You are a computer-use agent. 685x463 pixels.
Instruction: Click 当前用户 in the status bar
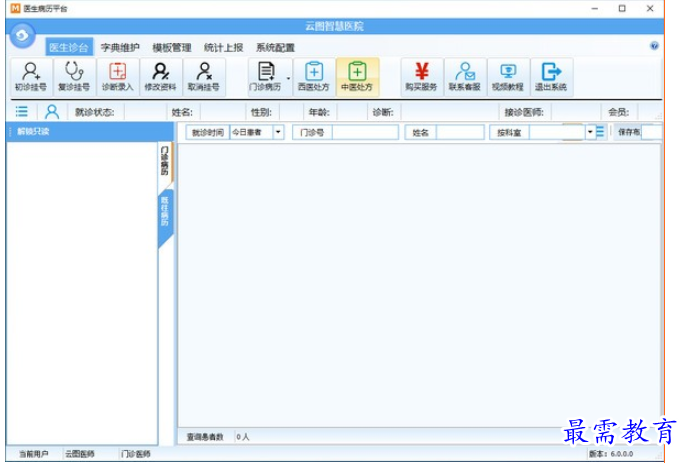click(34, 454)
